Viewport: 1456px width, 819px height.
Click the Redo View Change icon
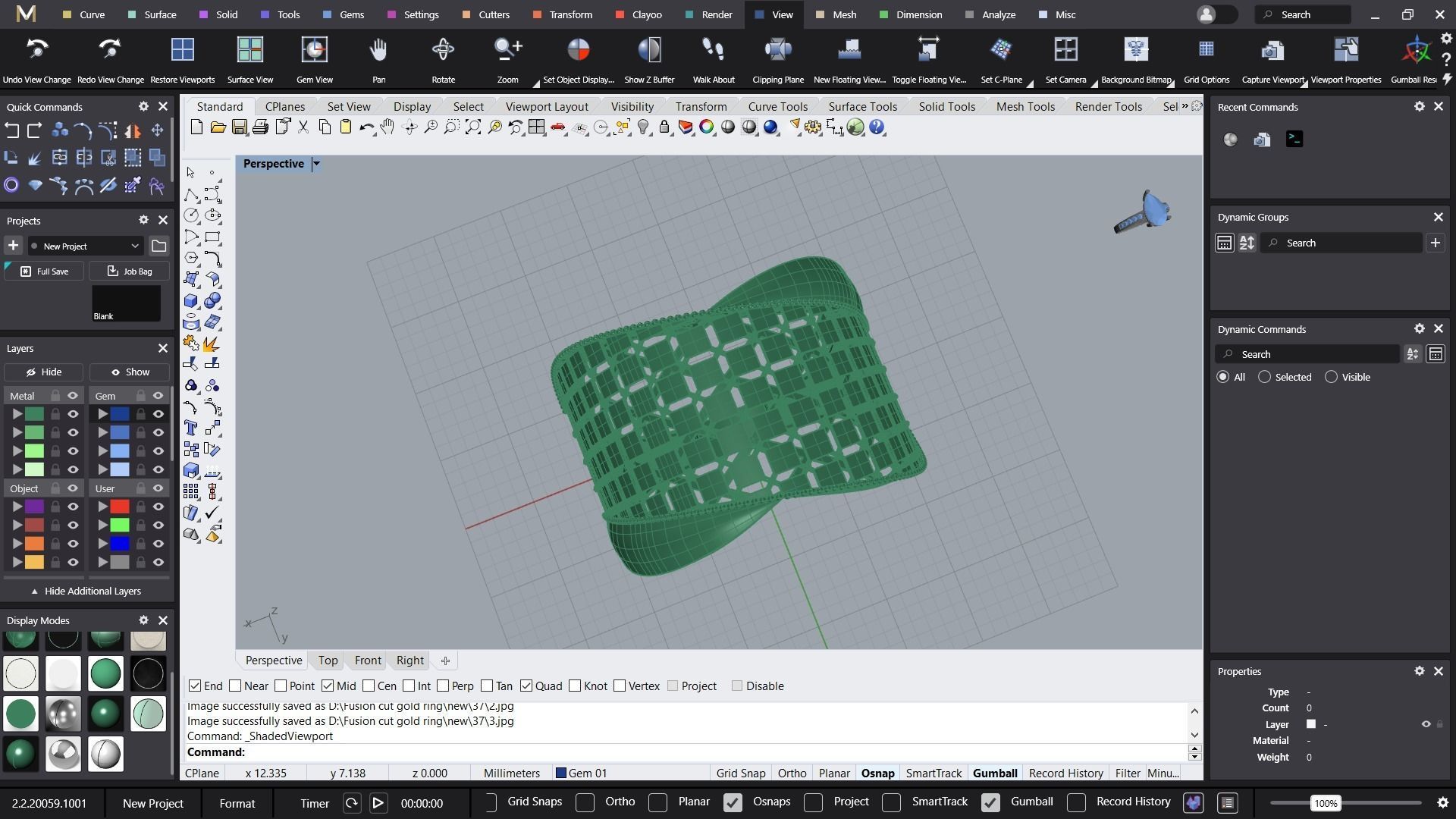click(x=110, y=49)
